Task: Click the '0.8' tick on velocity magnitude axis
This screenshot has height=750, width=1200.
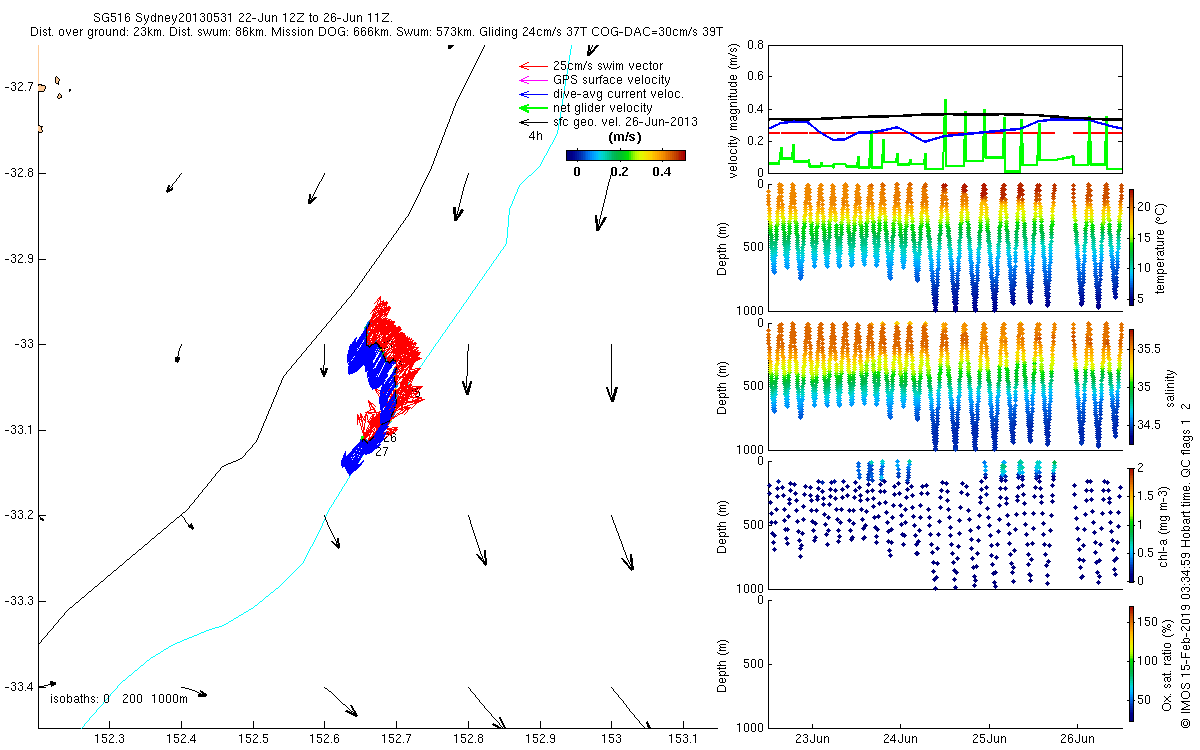Action: click(x=754, y=45)
